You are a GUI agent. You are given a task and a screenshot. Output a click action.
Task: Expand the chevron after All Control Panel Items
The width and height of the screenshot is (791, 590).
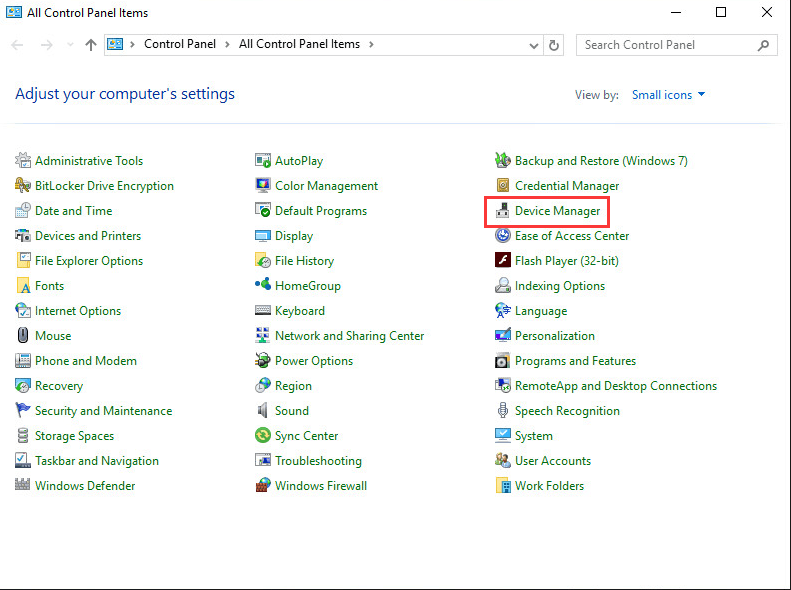pos(371,45)
